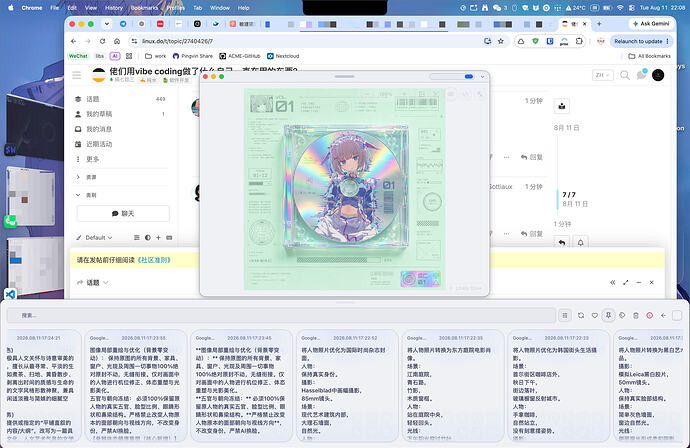Image resolution: width=690 pixels, height=448 pixels.
Task: Open the Chrome extensions puzzle icon
Action: pos(579,41)
